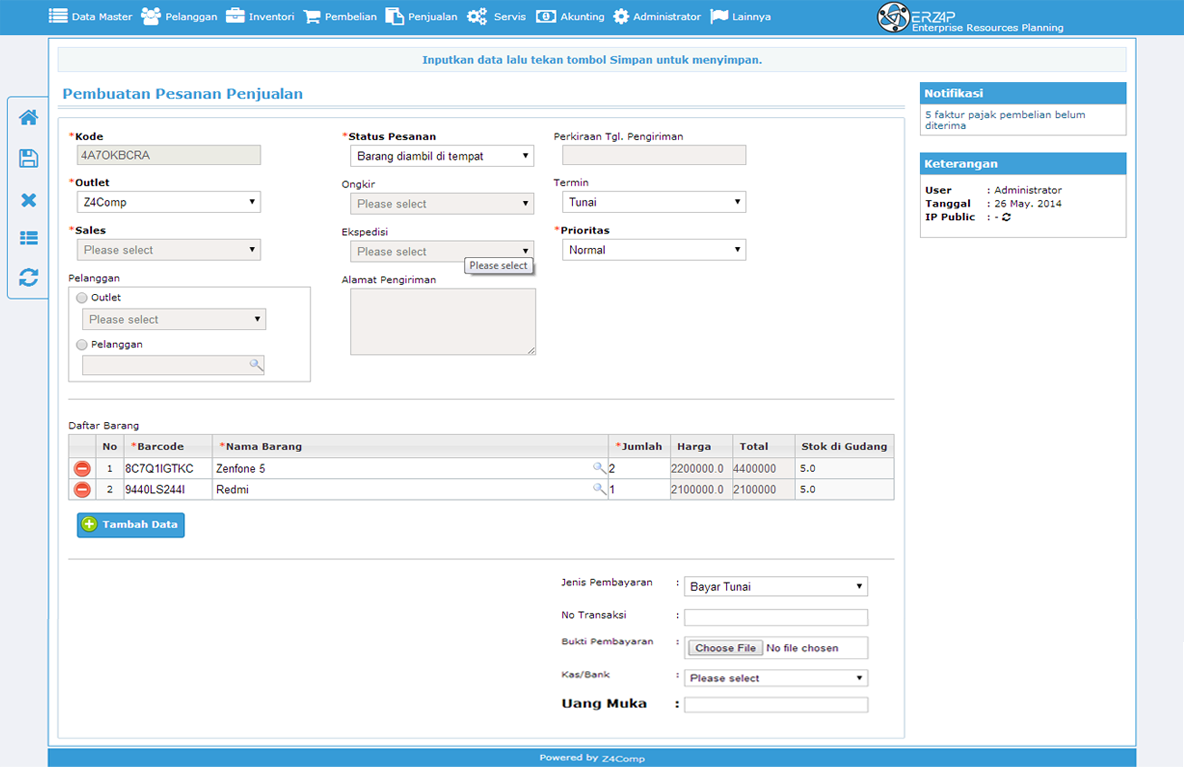
Task: Search item via magnifier in Zenfone 5 row
Action: pos(599,469)
